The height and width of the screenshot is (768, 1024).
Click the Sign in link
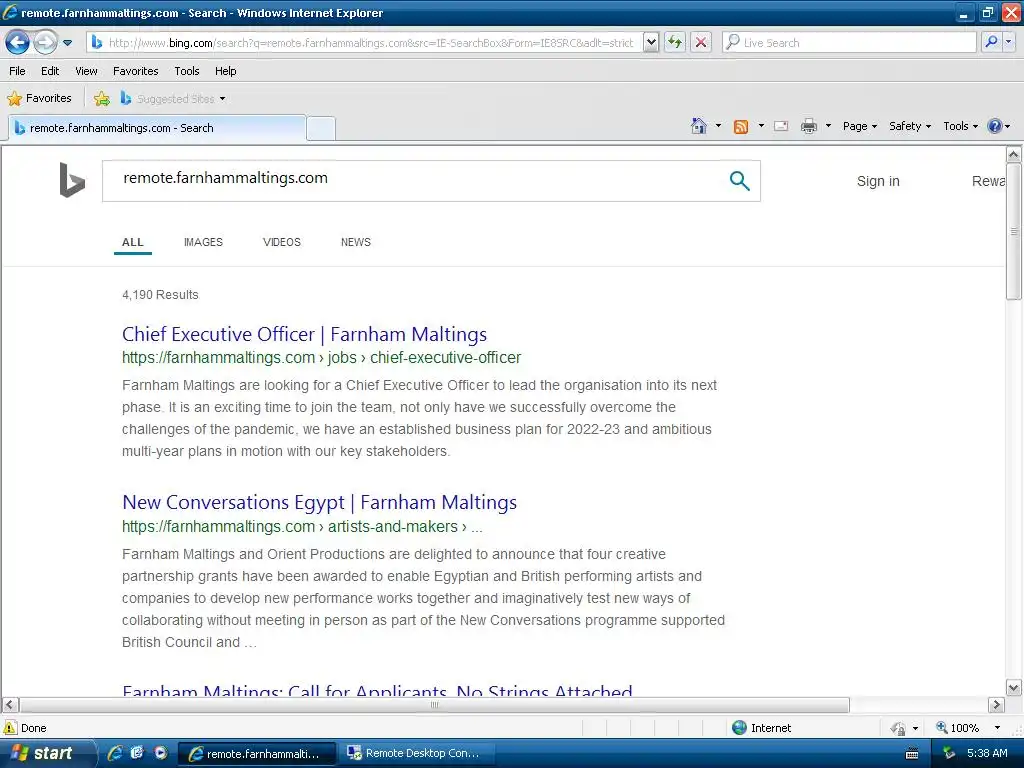click(x=878, y=181)
